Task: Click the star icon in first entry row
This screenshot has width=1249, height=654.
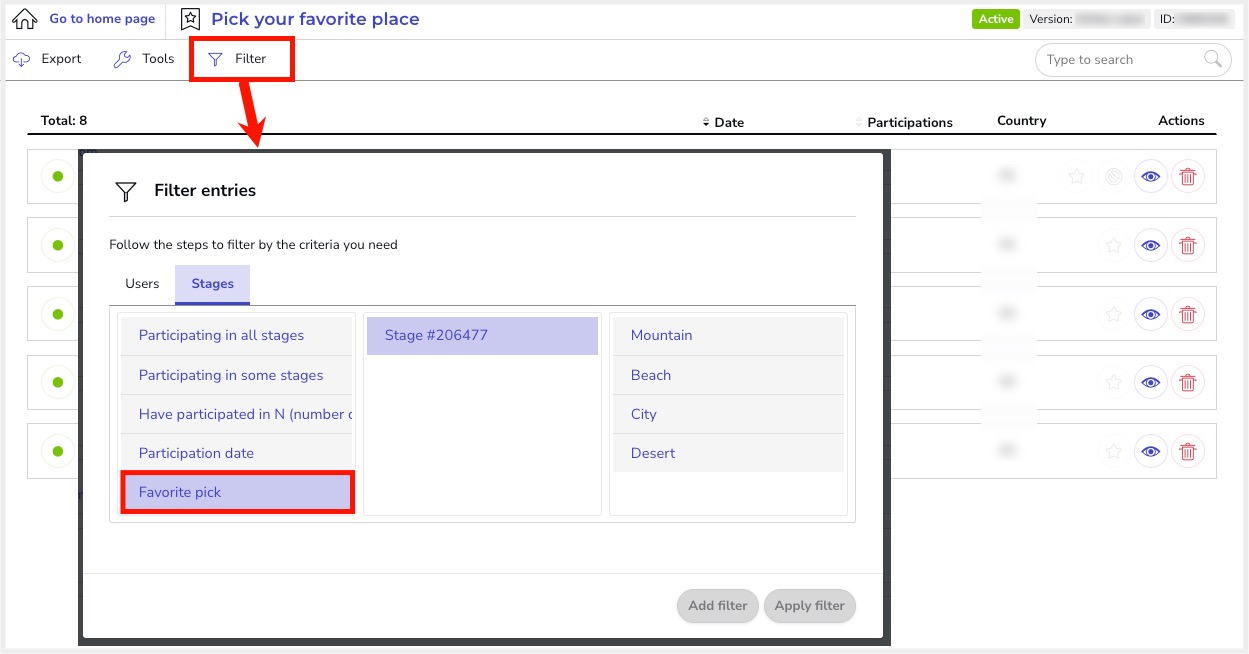Action: (x=1076, y=177)
